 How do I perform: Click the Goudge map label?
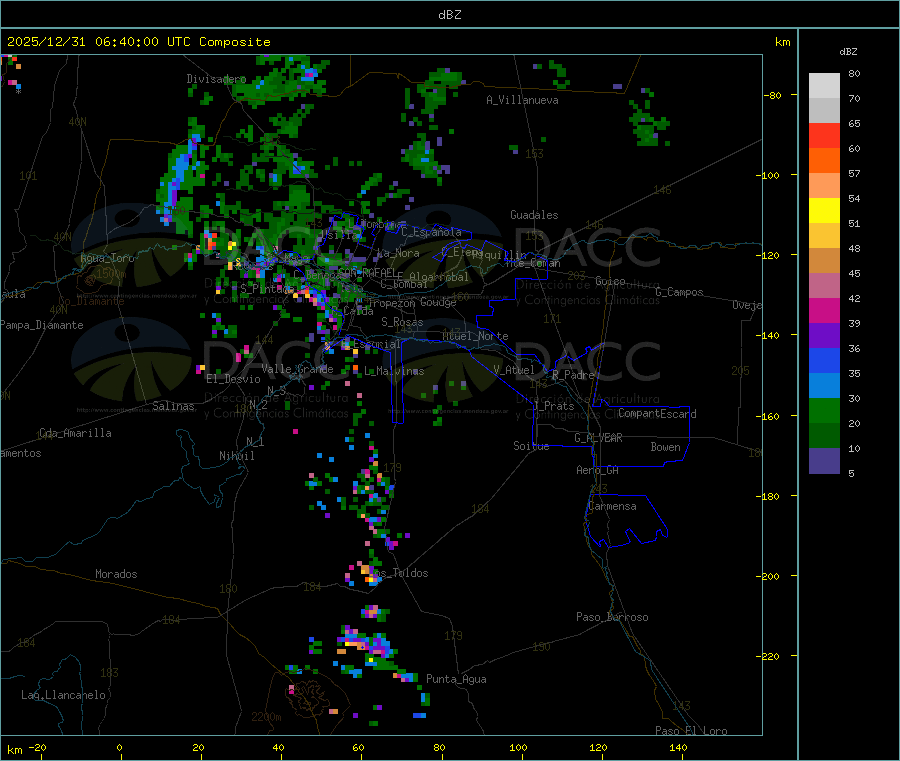coord(438,302)
